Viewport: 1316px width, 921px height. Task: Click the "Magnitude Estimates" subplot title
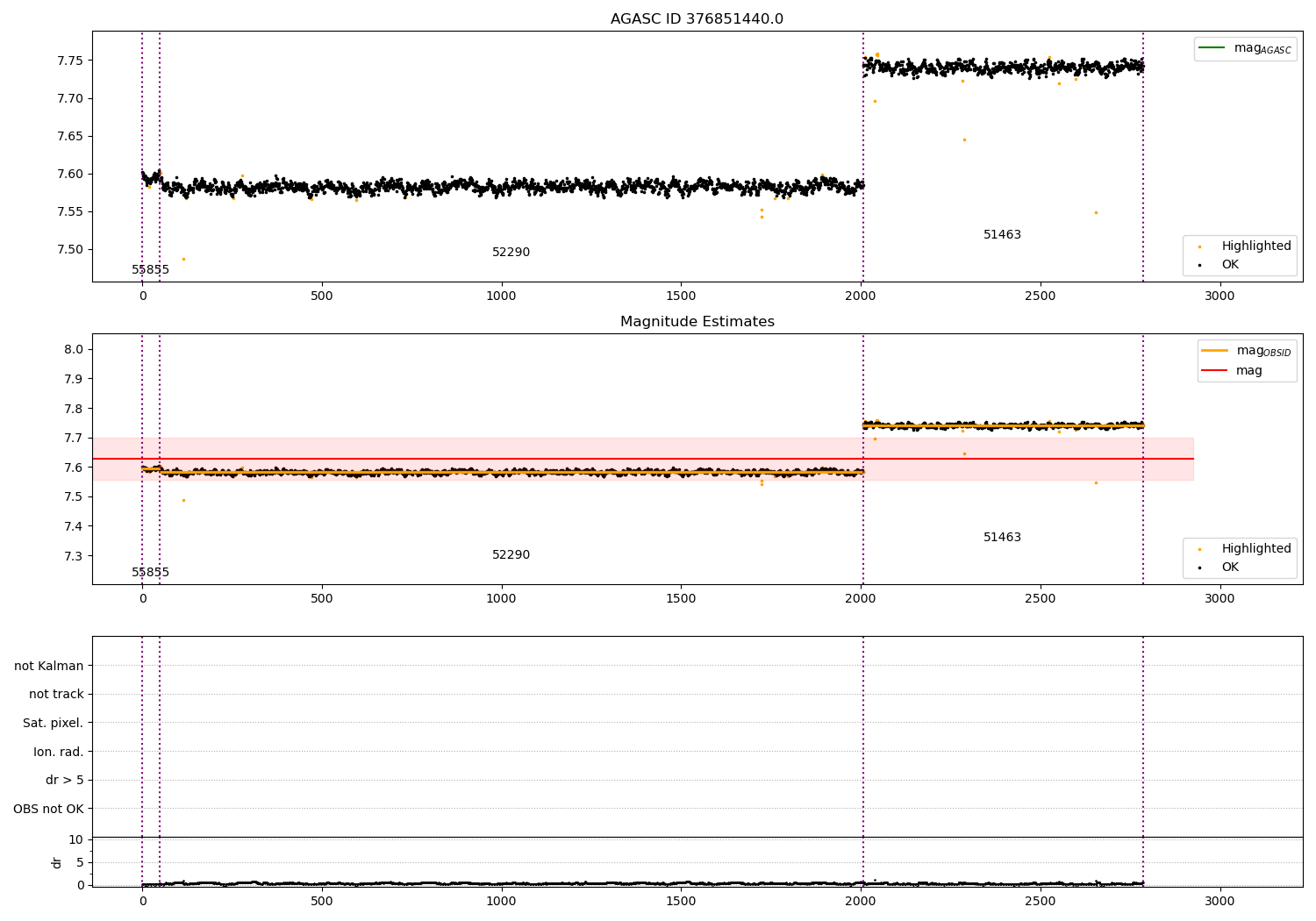(697, 322)
